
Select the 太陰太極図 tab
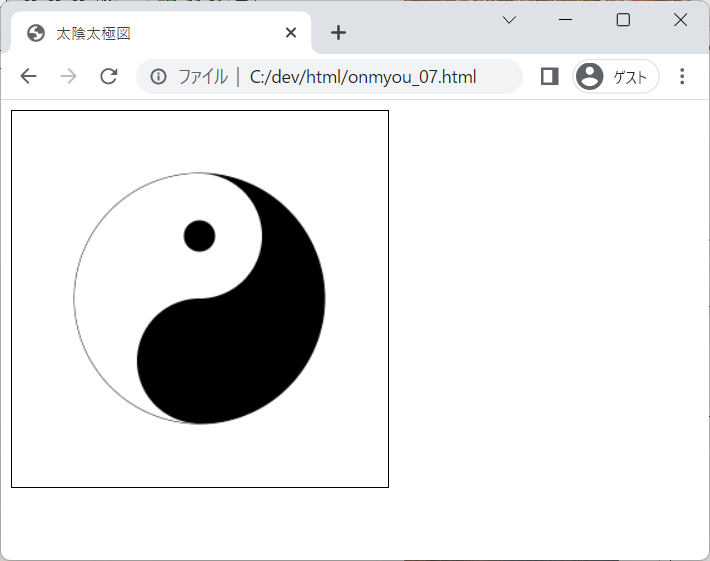(161, 33)
